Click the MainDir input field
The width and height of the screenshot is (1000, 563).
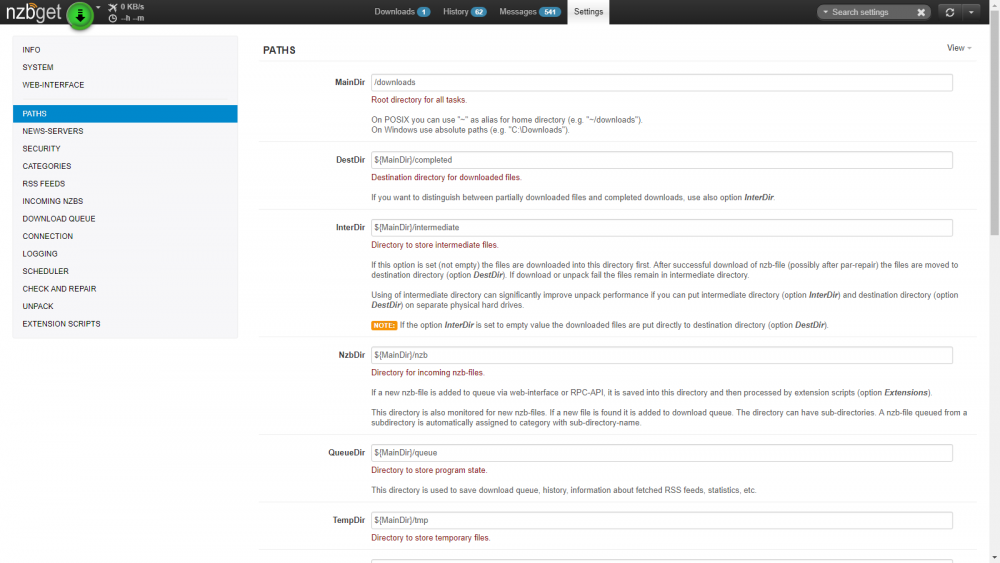coord(661,82)
